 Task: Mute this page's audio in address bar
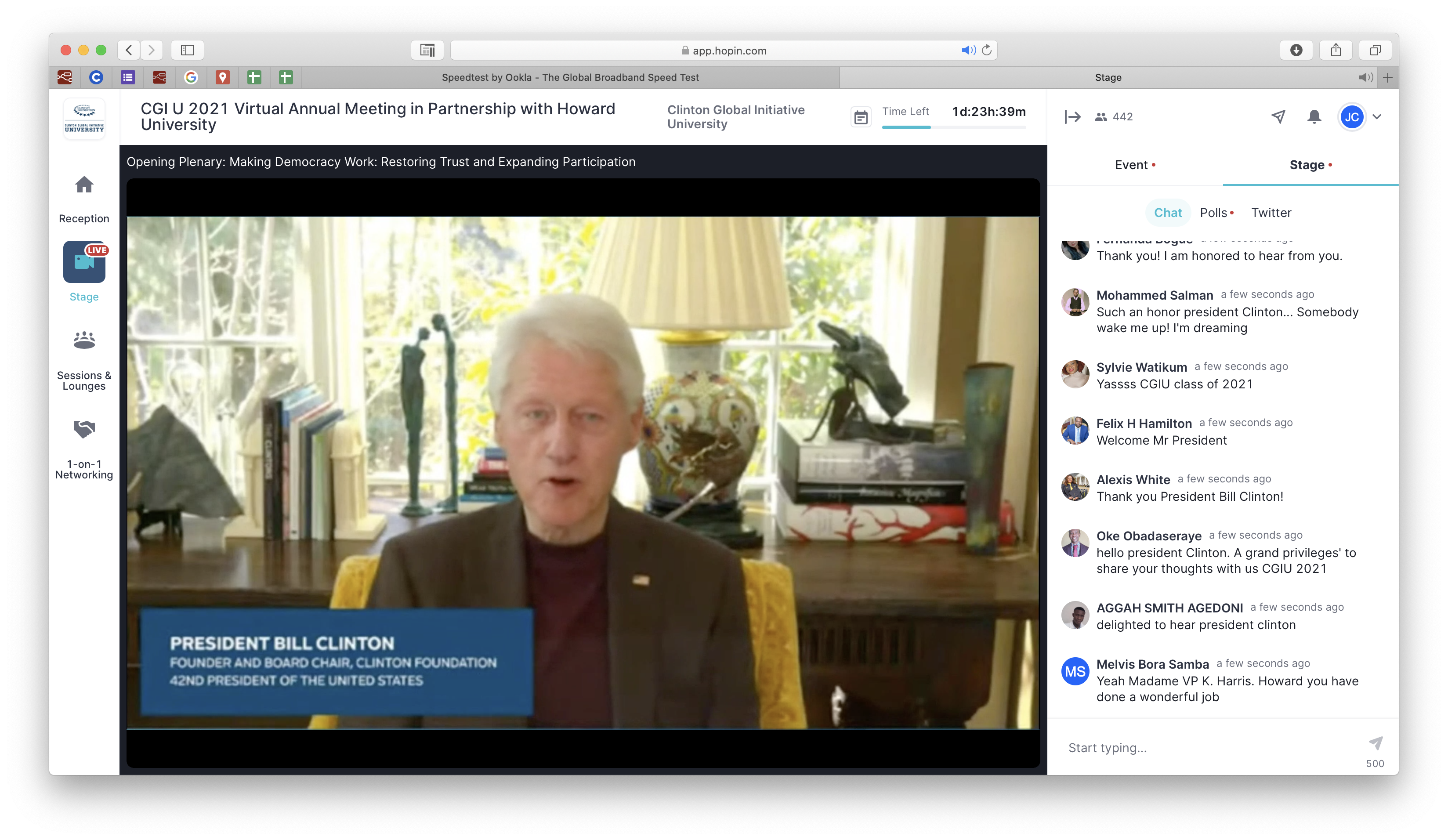point(968,51)
